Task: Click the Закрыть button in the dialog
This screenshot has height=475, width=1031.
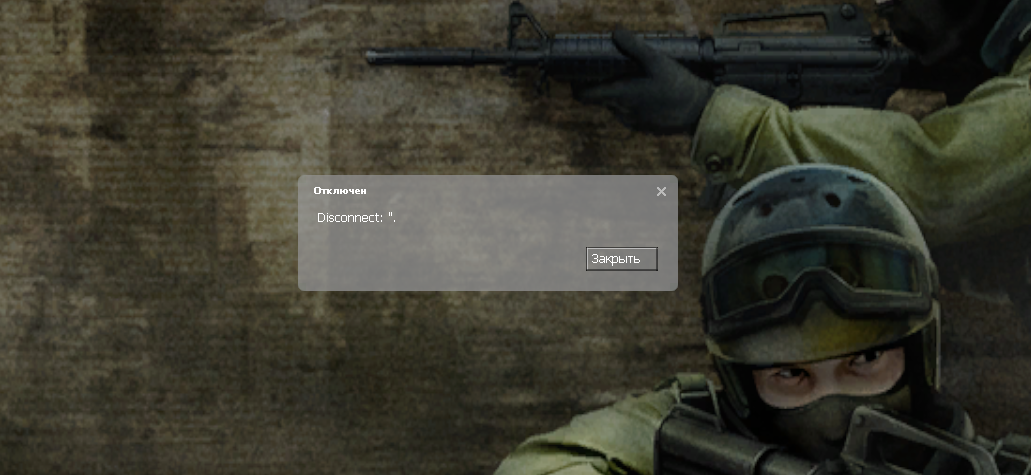Action: pos(621,259)
